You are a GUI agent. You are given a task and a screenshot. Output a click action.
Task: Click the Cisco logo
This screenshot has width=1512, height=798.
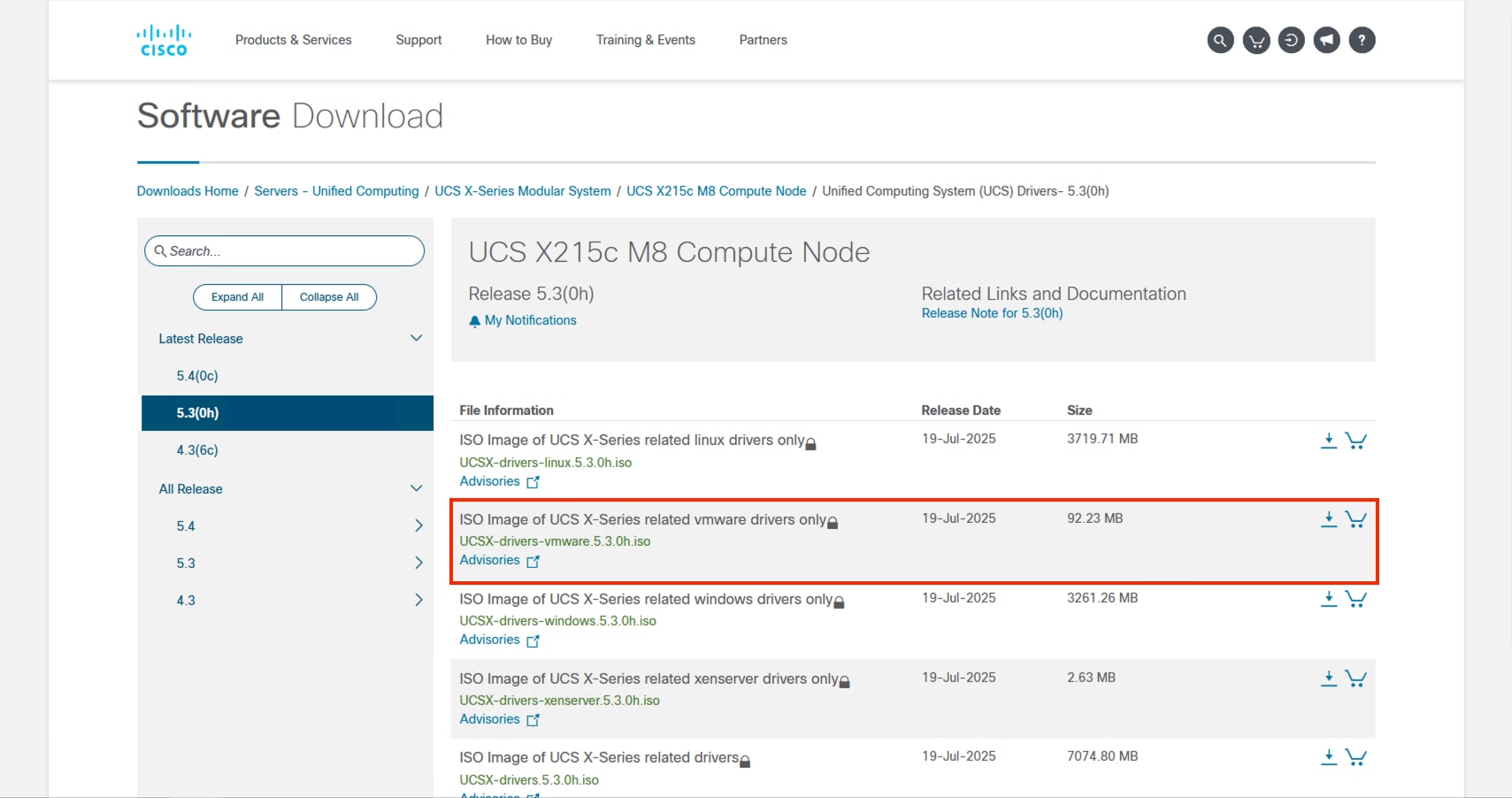[164, 41]
